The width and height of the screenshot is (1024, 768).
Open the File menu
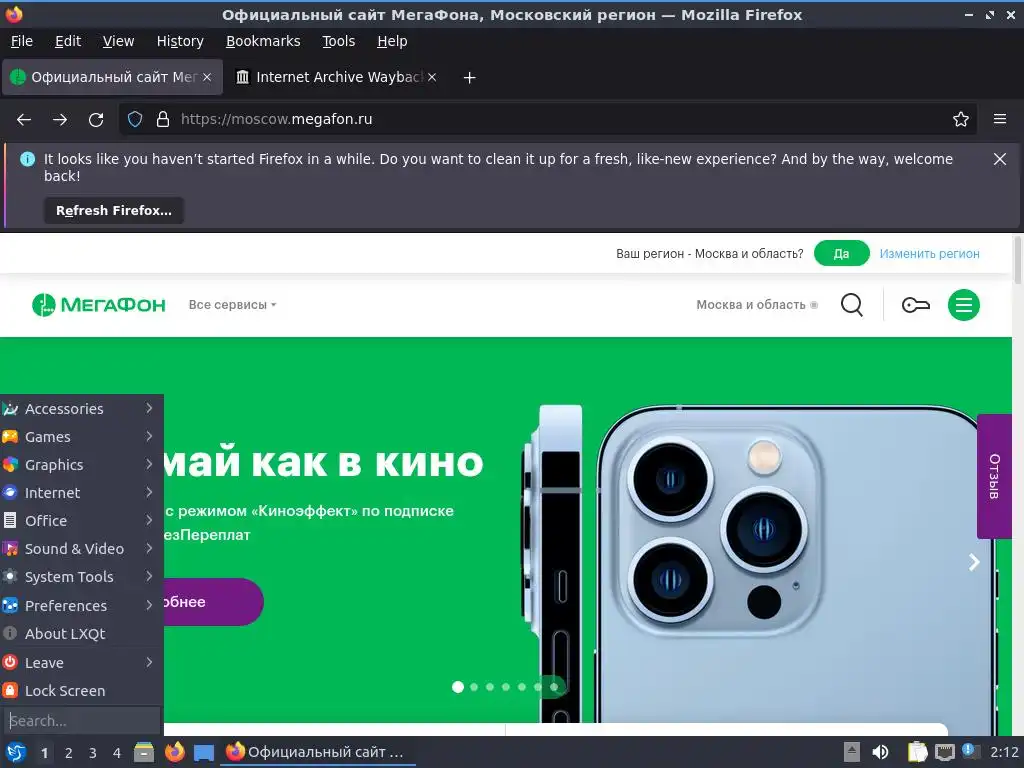22,41
